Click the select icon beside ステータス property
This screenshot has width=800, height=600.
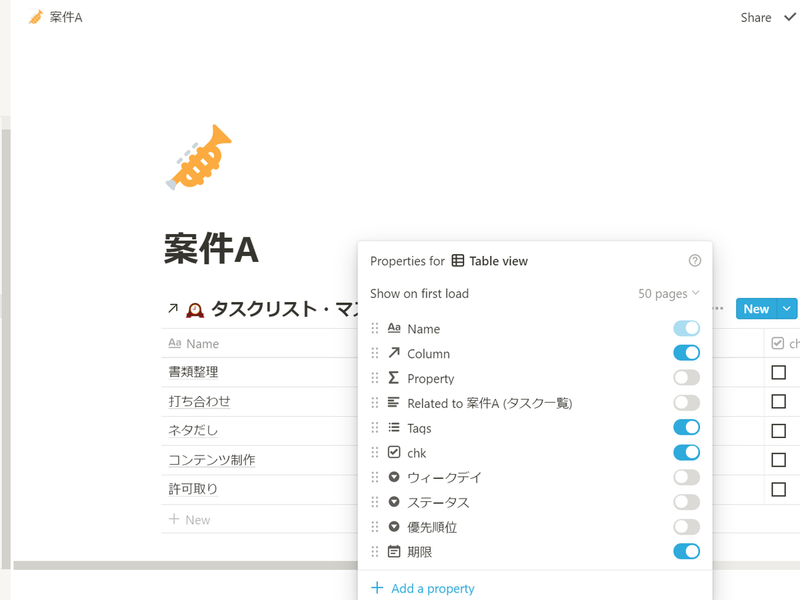[397, 502]
